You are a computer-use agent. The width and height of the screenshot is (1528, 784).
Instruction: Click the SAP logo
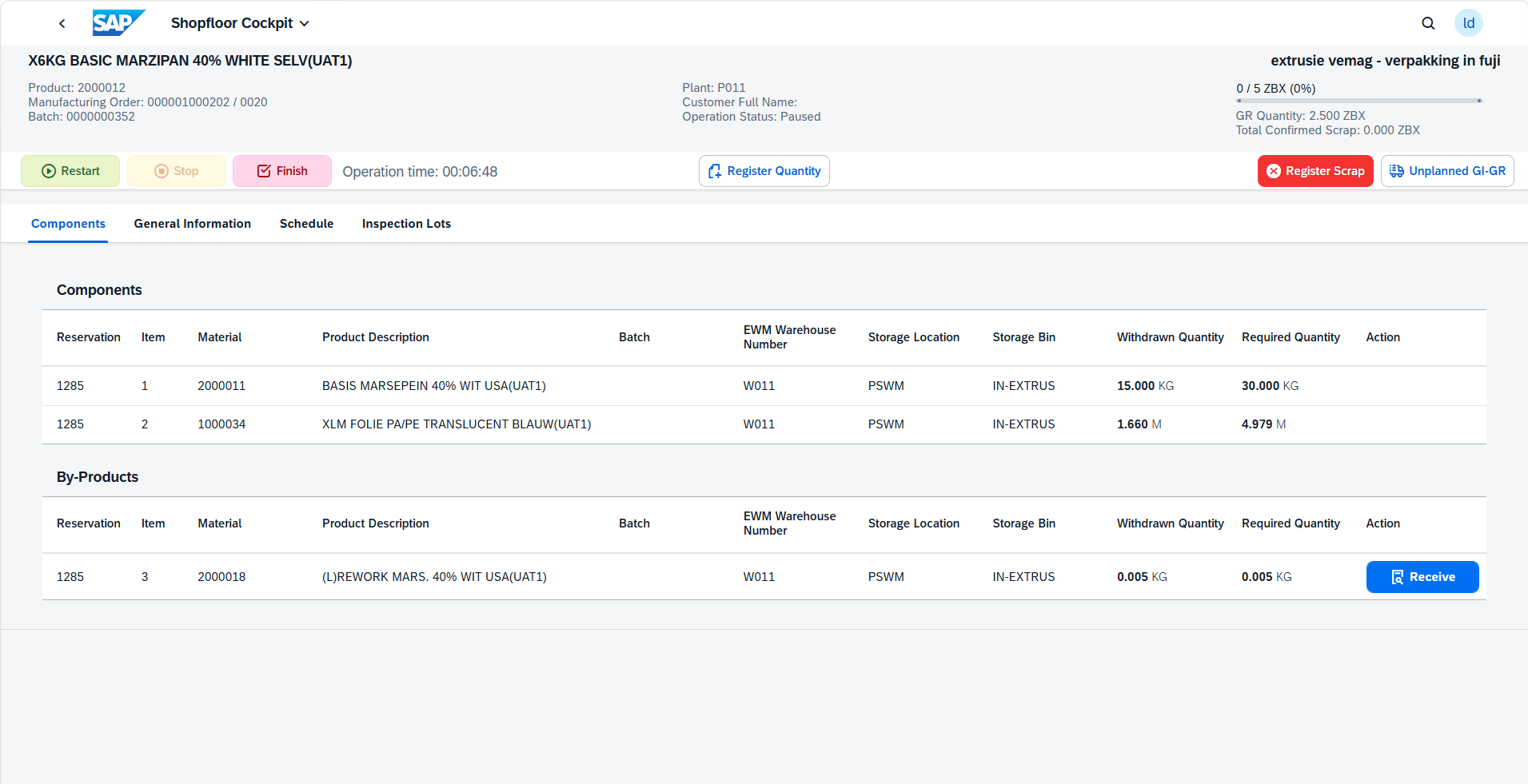coord(118,23)
